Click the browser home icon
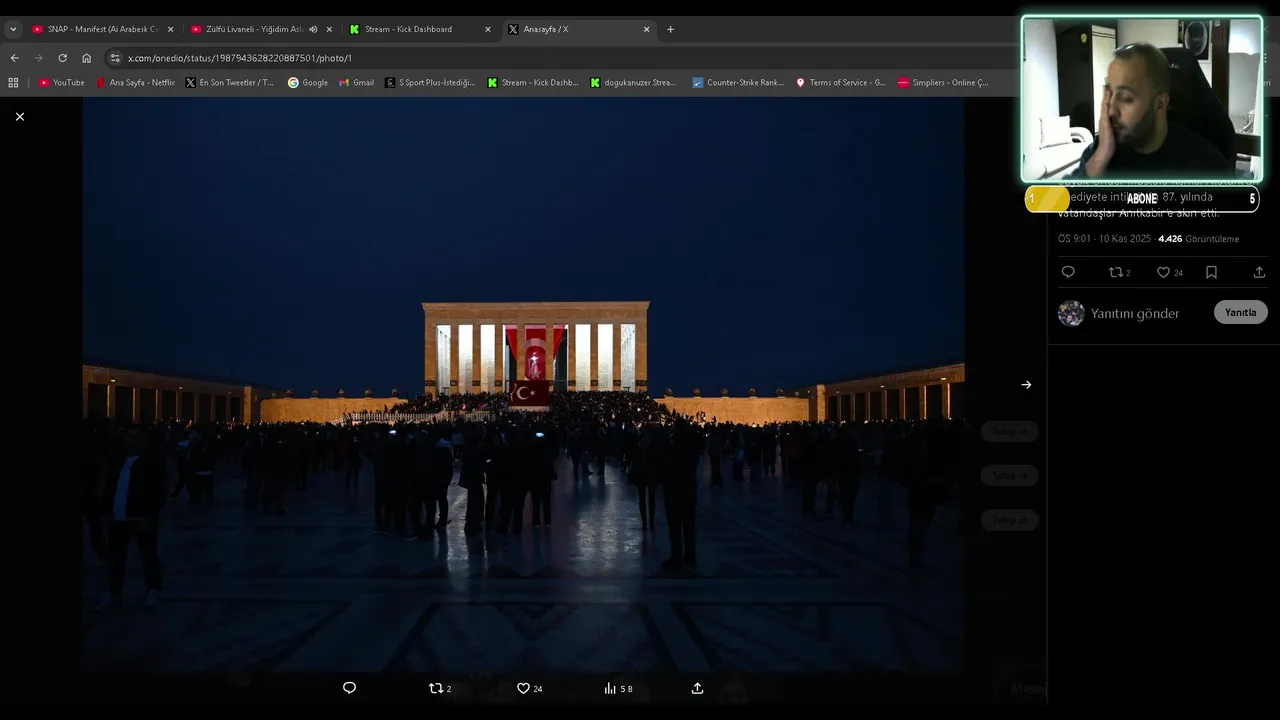 click(86, 58)
